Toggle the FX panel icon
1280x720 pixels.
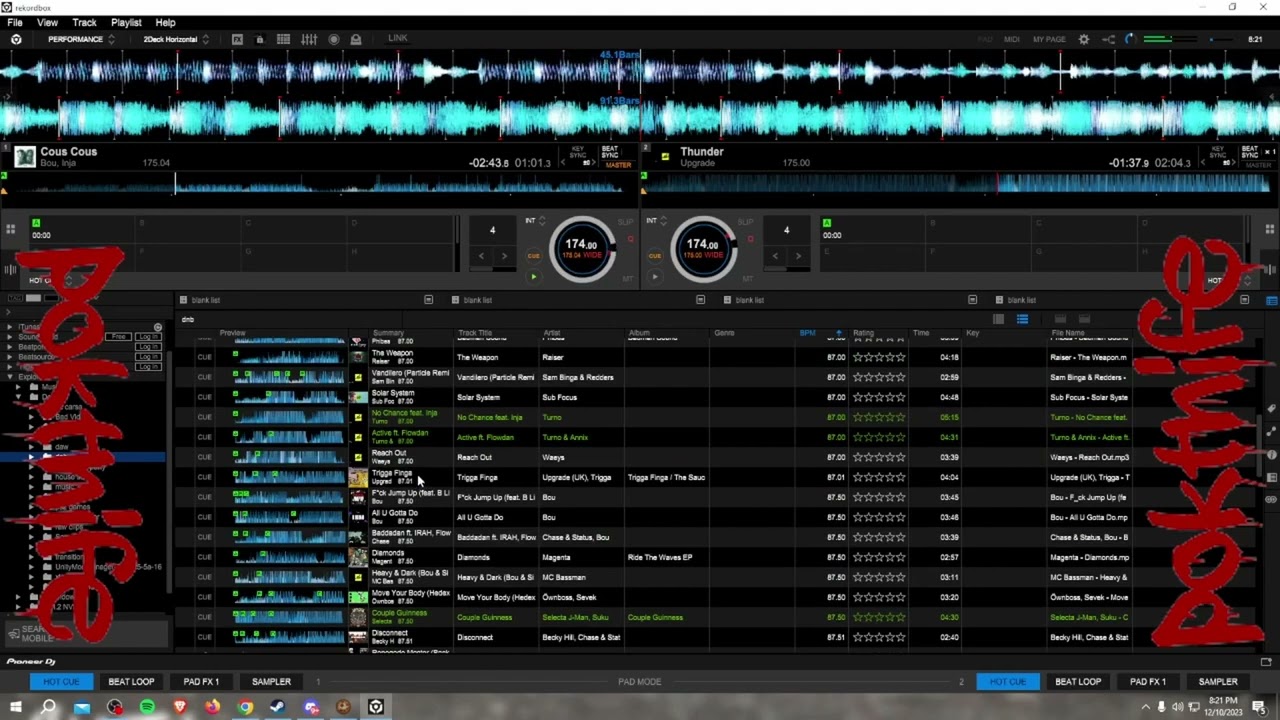point(237,39)
